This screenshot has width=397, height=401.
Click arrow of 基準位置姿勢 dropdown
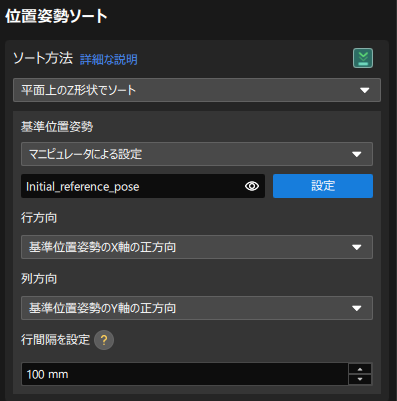[357, 154]
